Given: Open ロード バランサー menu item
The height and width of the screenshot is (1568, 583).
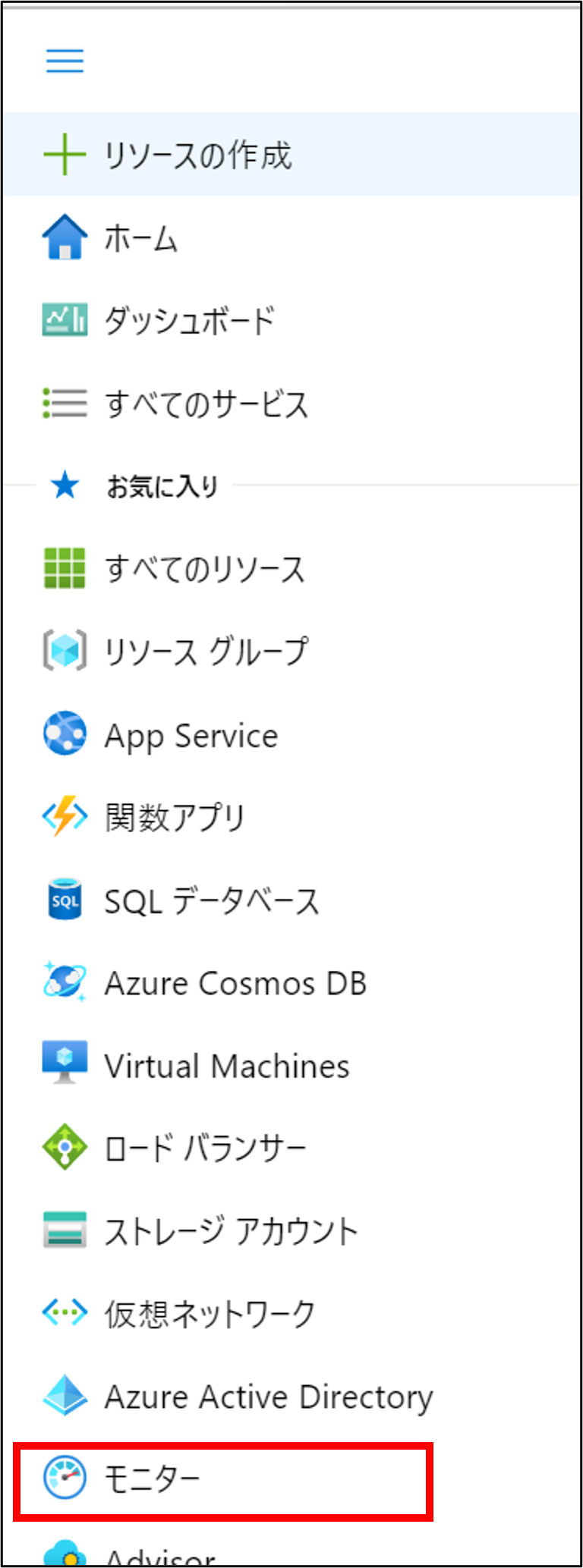Looking at the screenshot, I should click(x=205, y=1148).
